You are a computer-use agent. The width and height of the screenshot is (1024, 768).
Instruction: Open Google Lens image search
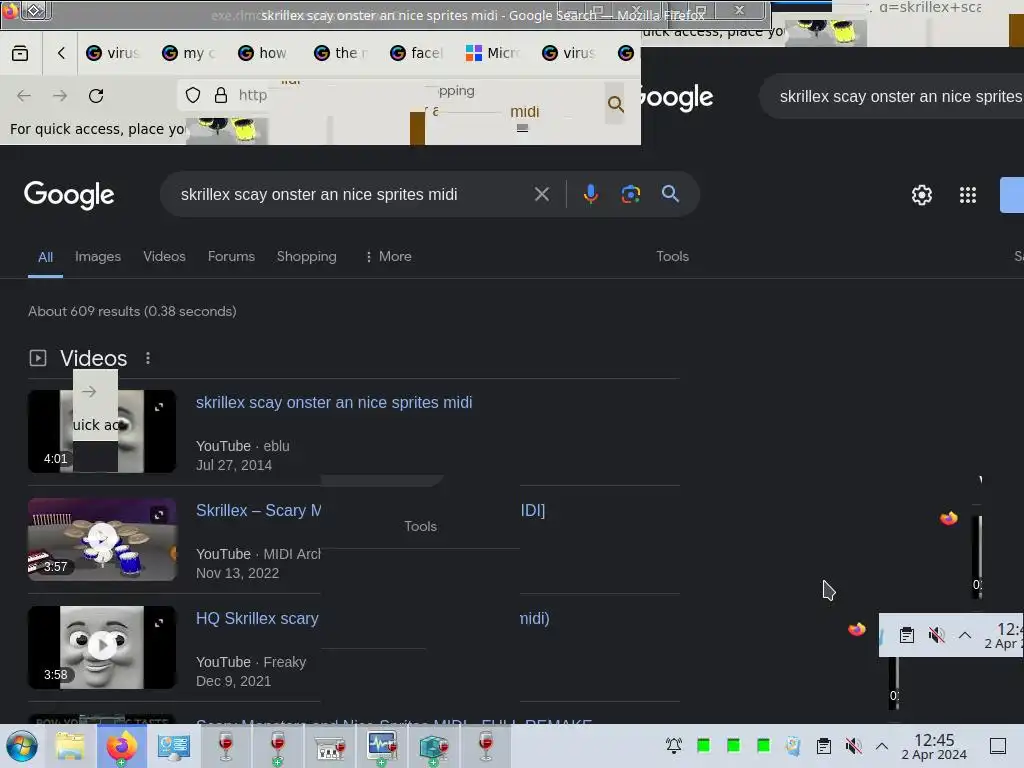[x=630, y=194]
